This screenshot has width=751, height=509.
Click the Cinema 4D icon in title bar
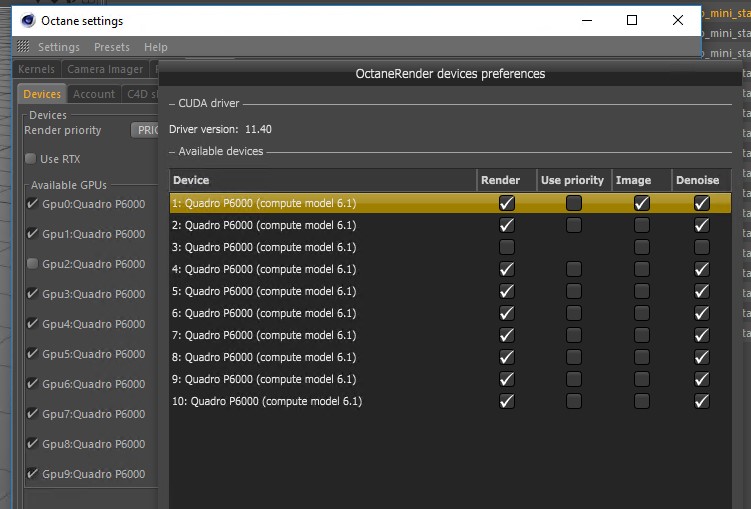tap(28, 21)
